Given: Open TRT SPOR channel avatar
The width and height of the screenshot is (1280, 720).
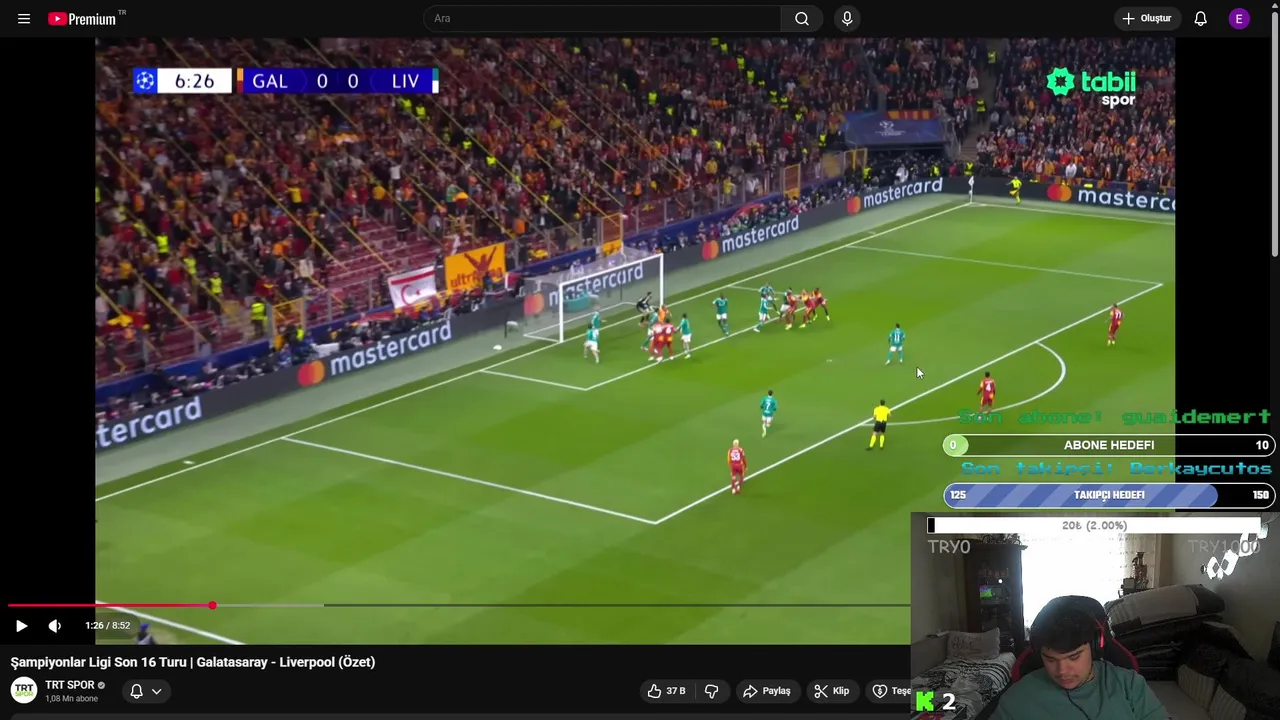Looking at the screenshot, I should (x=24, y=690).
